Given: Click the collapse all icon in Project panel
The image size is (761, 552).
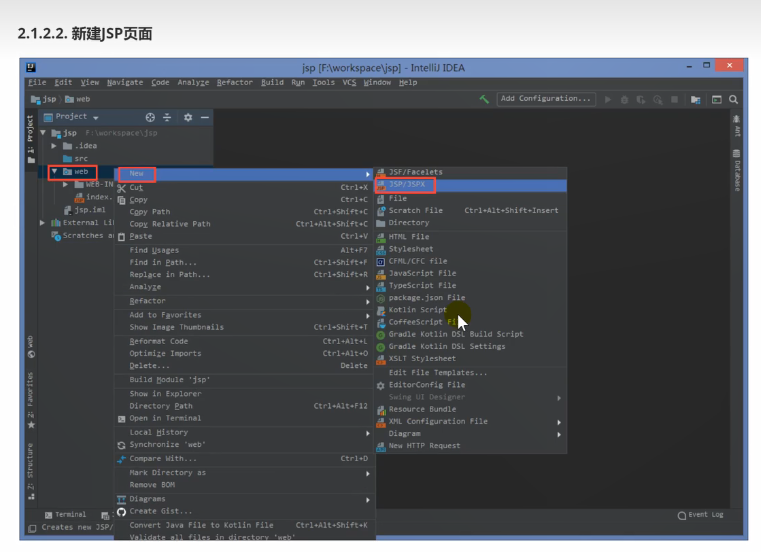Looking at the screenshot, I should coord(167,117).
